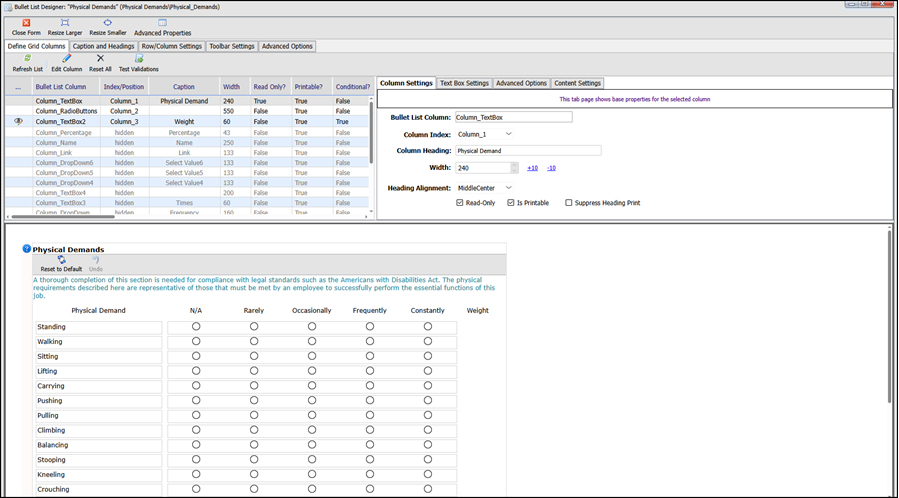Open the top Advanced Options tab
The width and height of the screenshot is (899, 498).
(x=287, y=46)
